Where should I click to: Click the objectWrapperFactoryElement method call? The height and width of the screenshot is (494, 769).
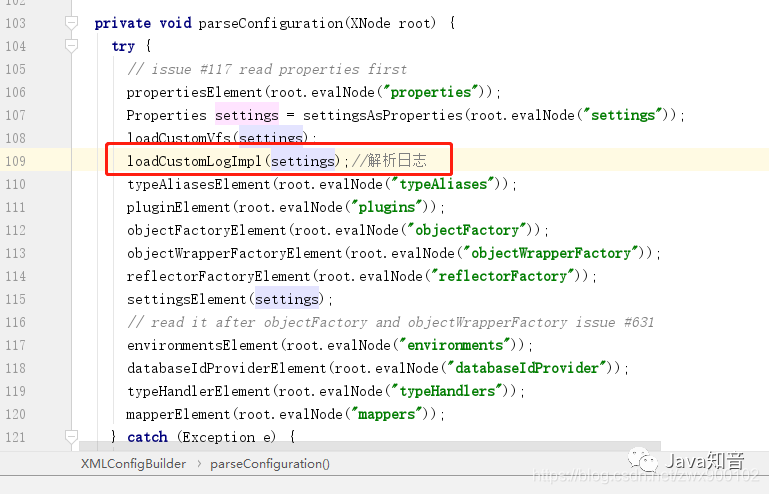click(x=234, y=253)
